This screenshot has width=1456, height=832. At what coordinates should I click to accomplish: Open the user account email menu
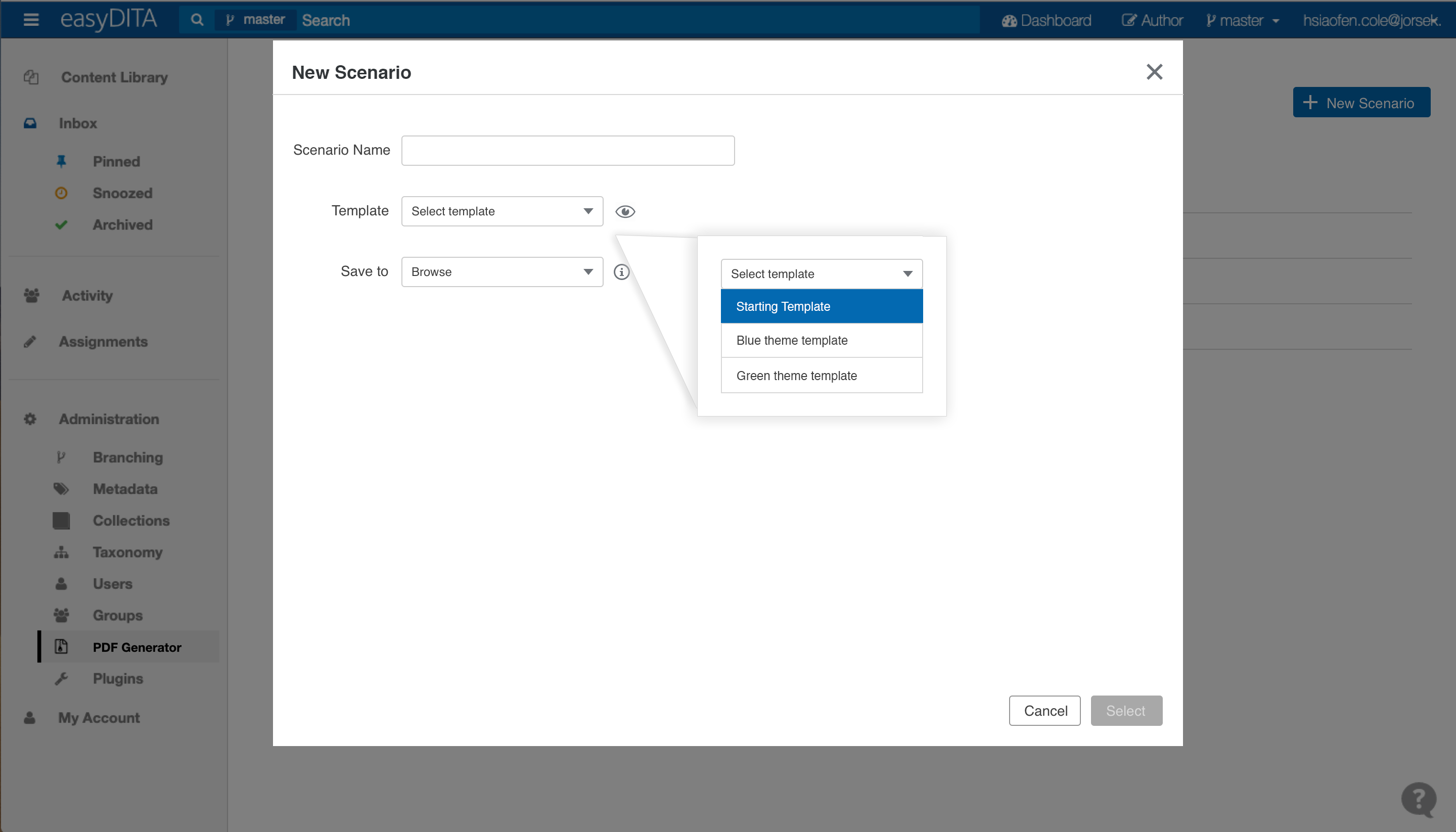[1372, 21]
